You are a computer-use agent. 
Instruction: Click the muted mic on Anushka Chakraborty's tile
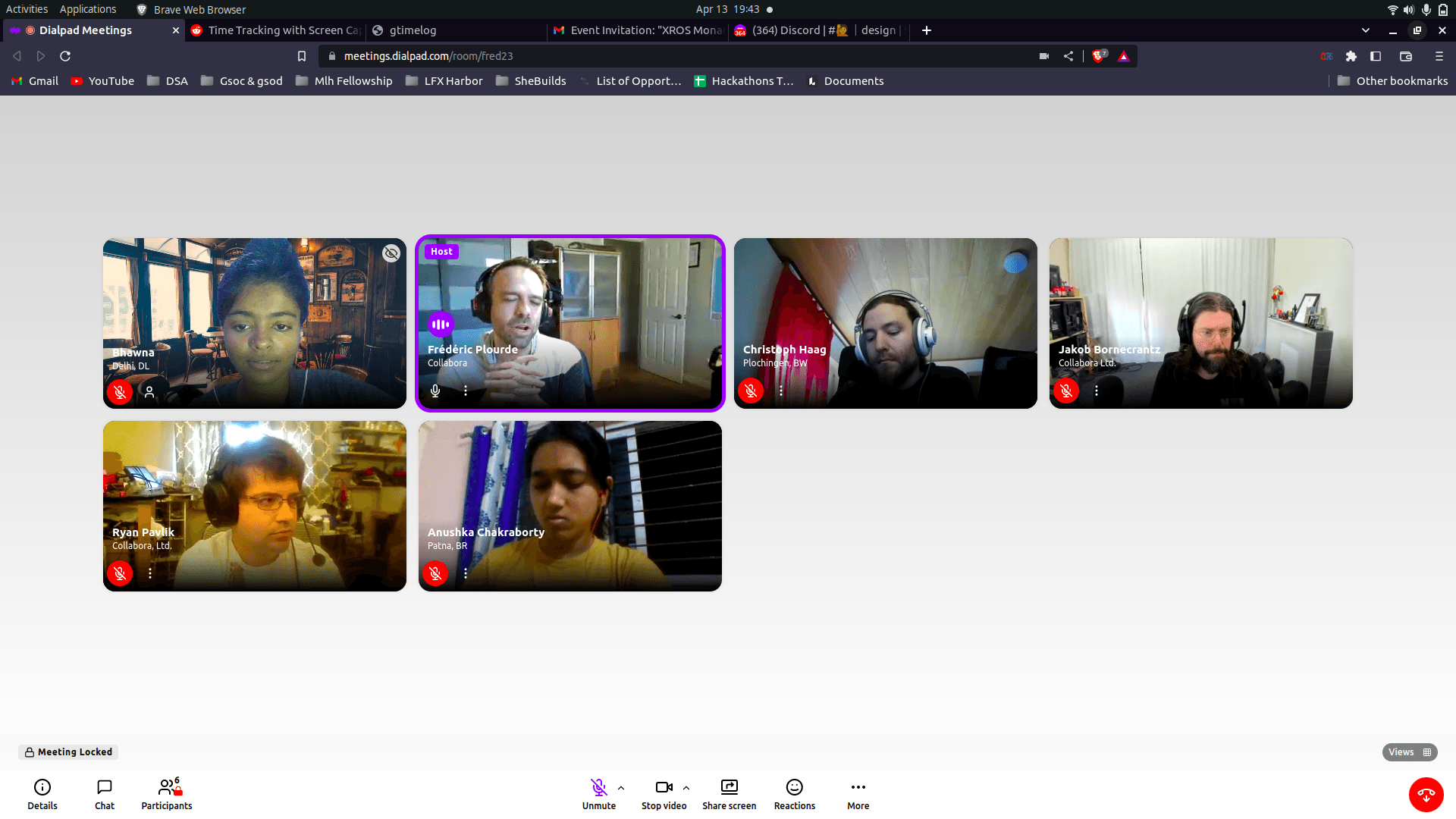tap(435, 573)
